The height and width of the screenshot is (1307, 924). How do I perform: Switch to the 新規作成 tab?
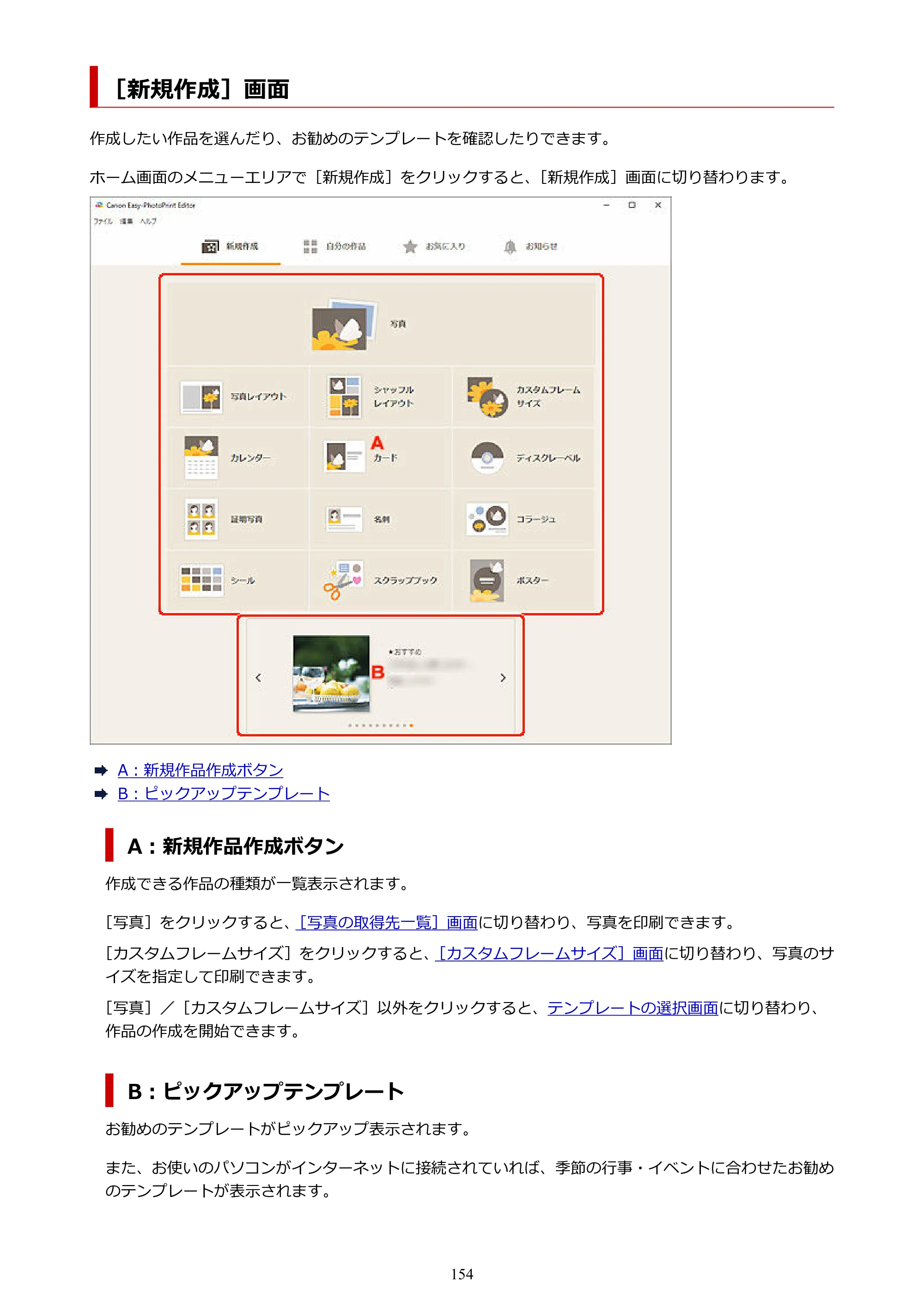click(x=231, y=247)
